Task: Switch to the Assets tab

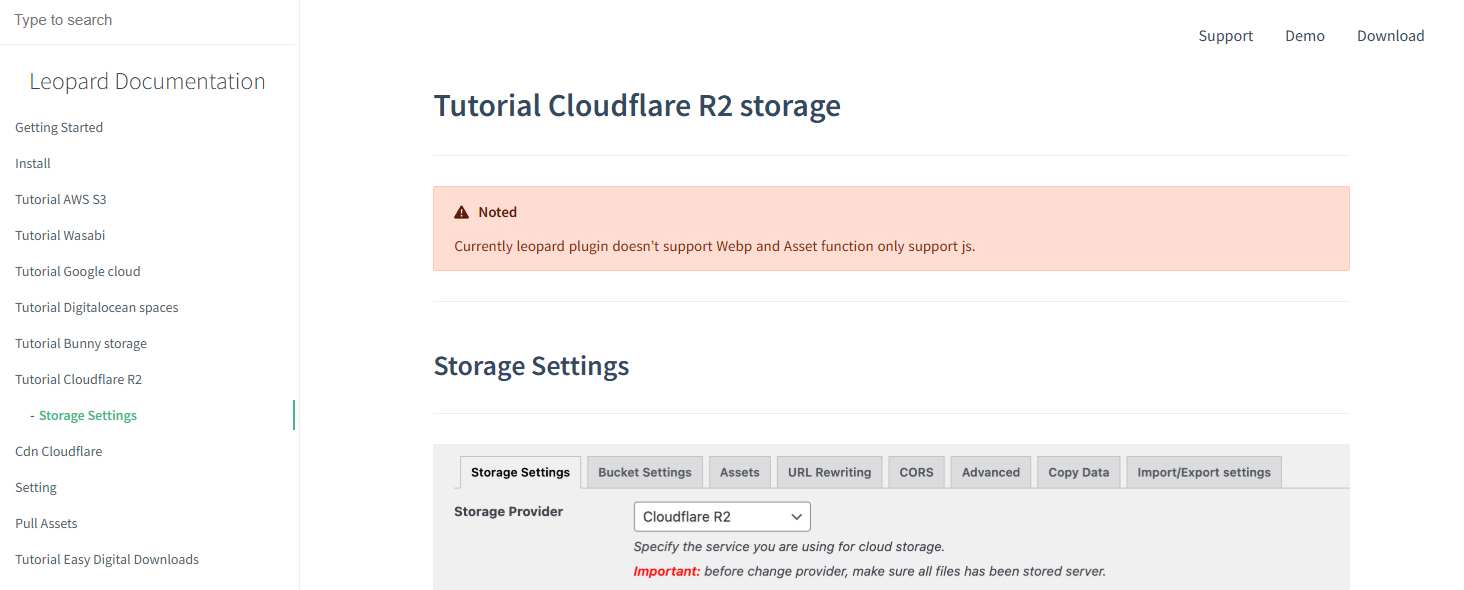Action: (x=739, y=472)
